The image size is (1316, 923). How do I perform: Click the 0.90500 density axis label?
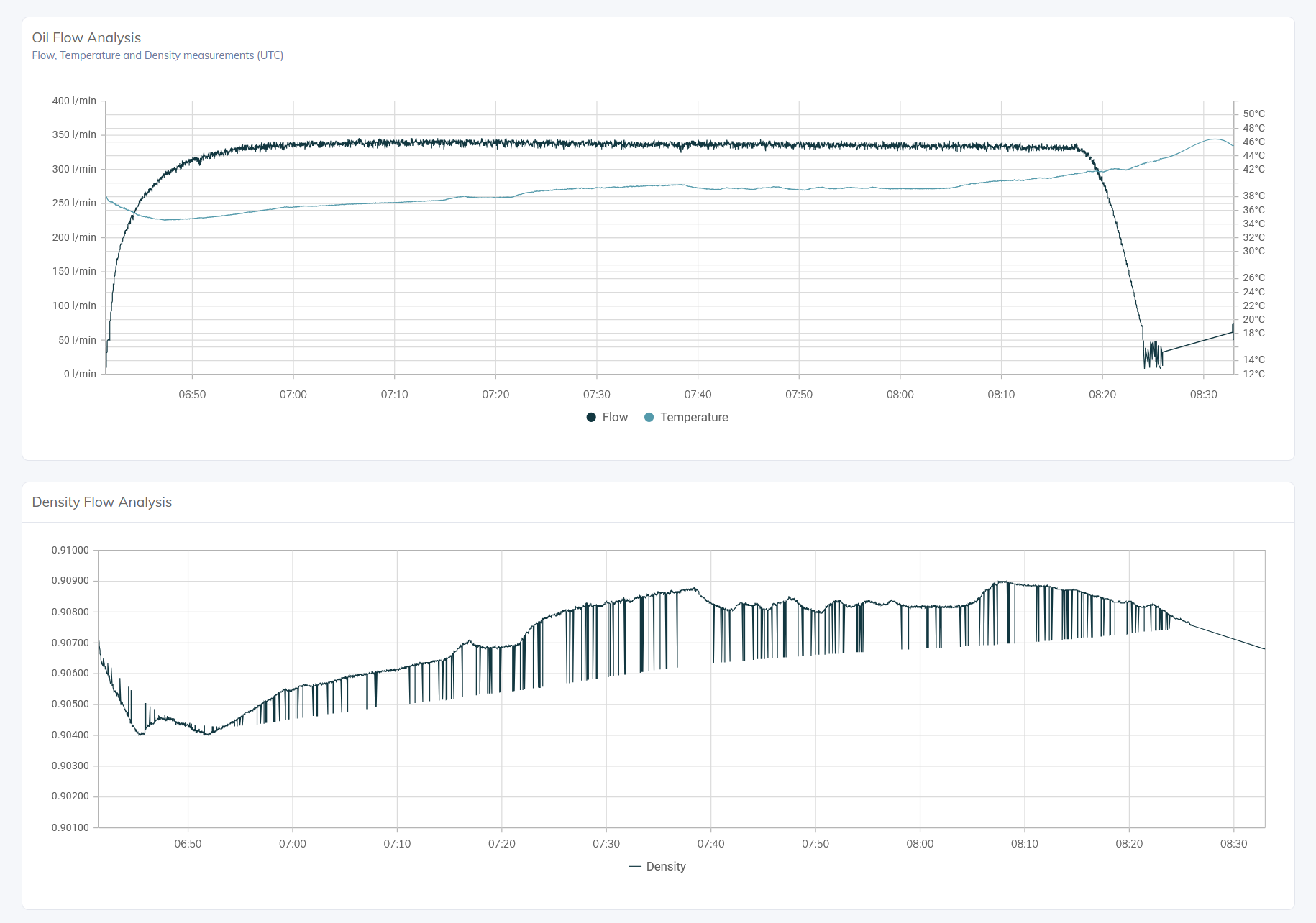pos(70,704)
